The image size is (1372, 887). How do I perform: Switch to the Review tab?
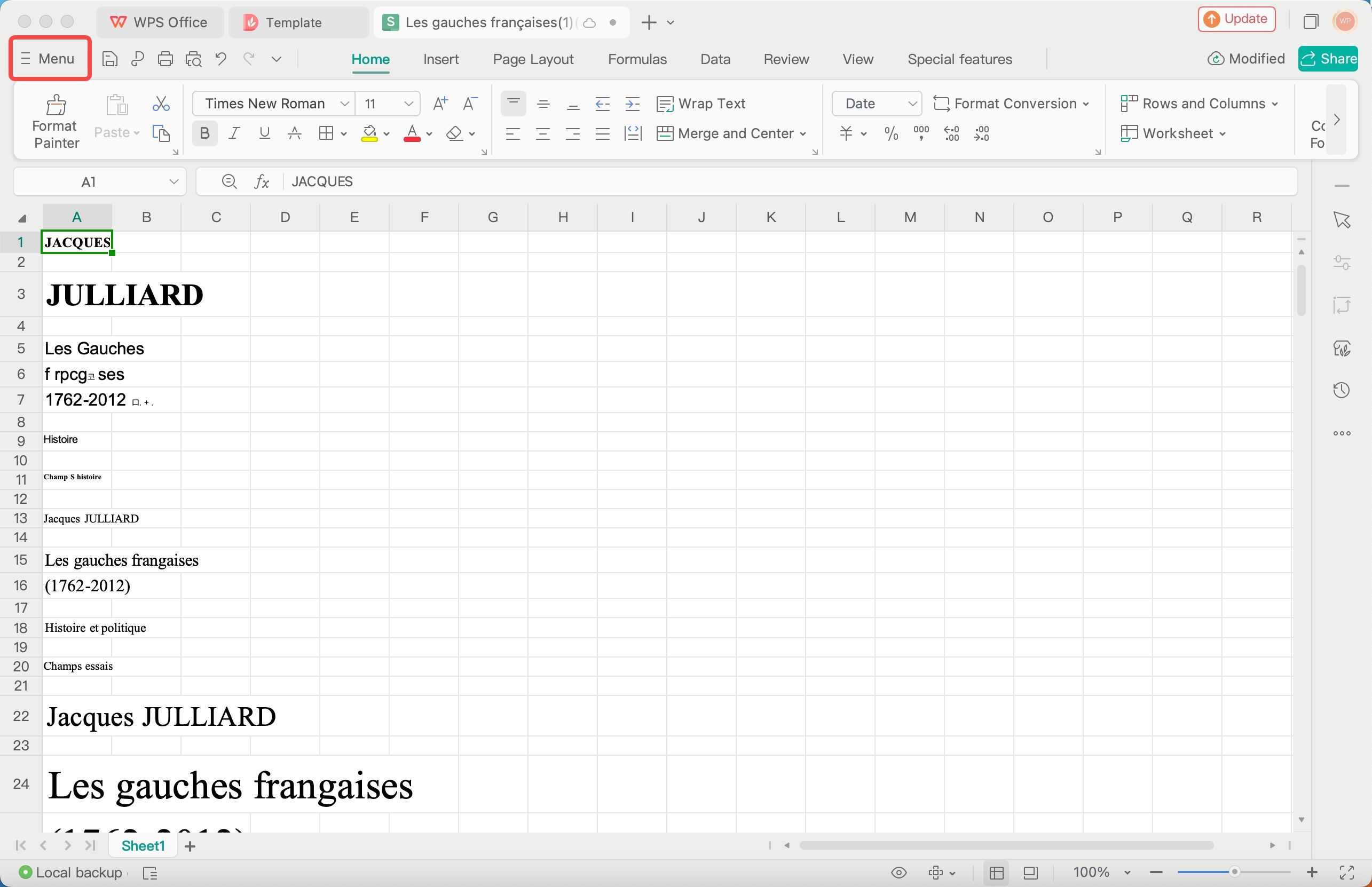click(786, 59)
